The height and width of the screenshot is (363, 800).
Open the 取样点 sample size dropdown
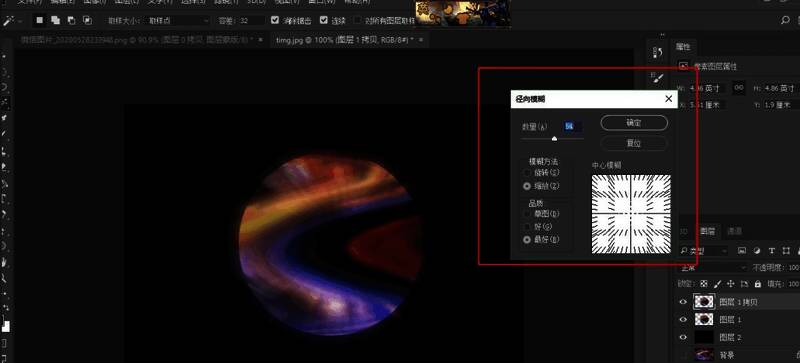click(x=177, y=21)
